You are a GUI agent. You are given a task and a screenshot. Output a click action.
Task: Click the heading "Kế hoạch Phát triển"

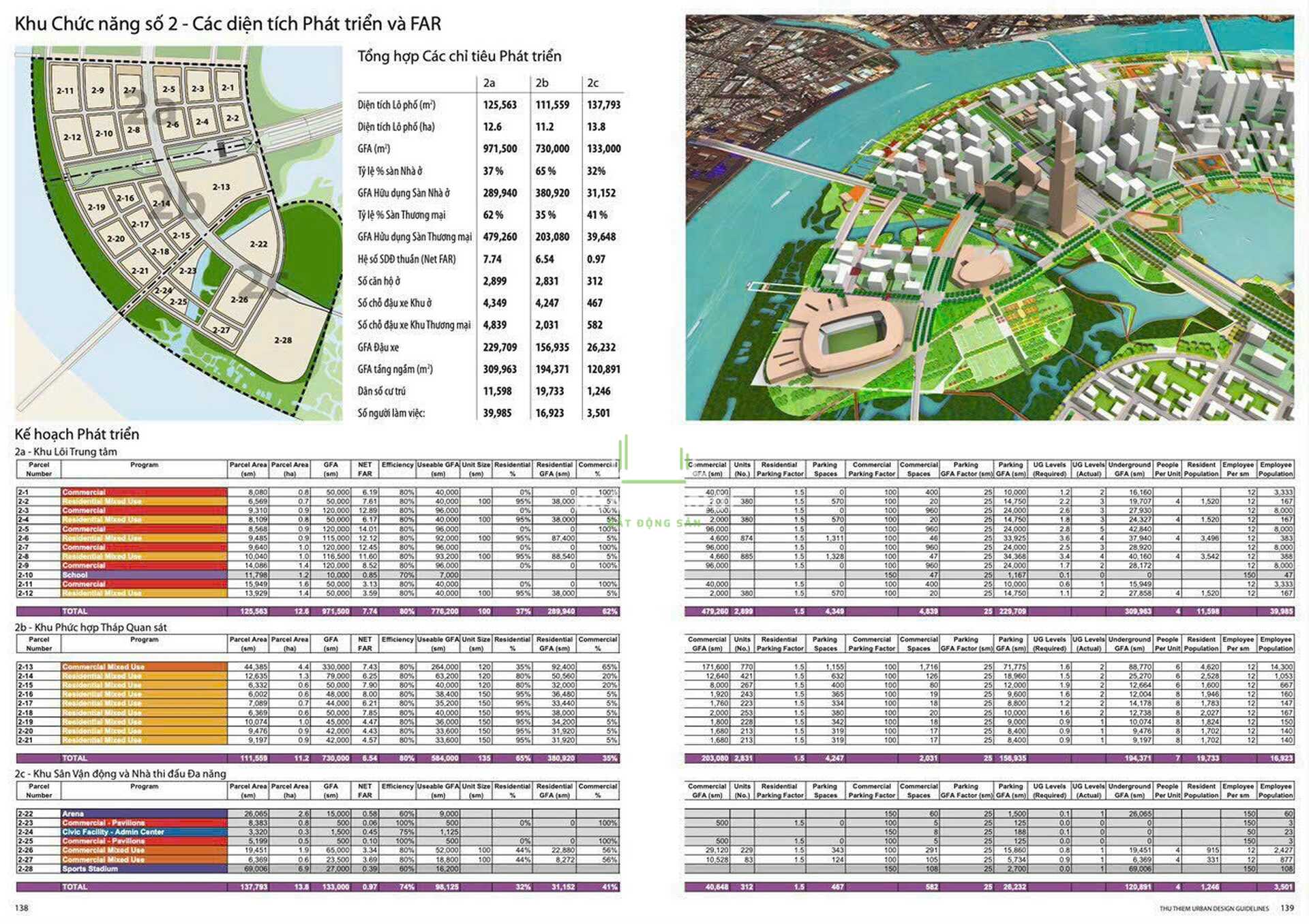click(77, 434)
